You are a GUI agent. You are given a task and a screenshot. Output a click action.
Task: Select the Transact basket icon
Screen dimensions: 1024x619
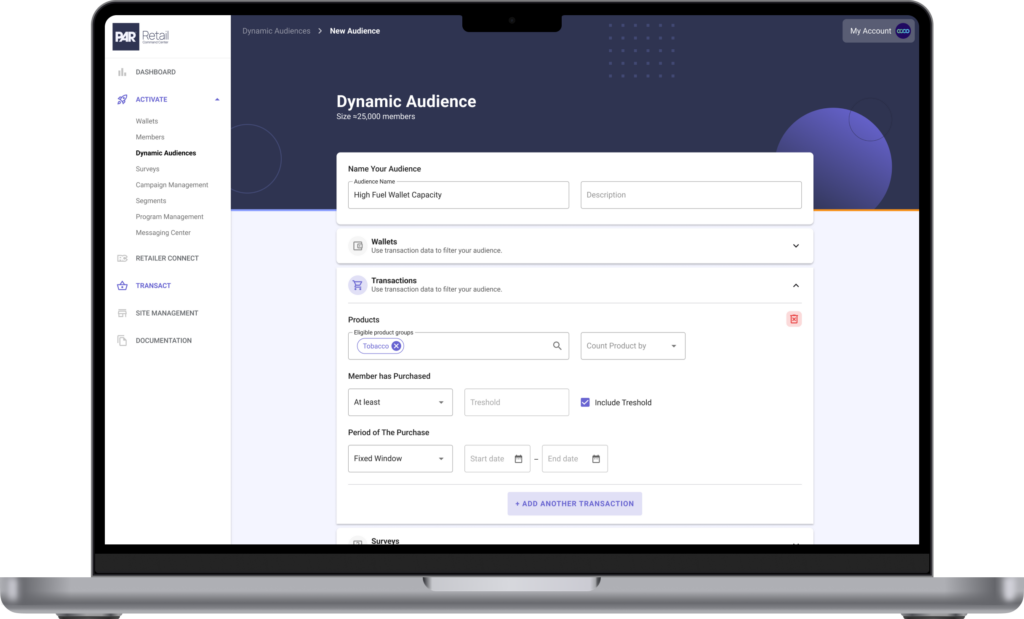tap(120, 285)
